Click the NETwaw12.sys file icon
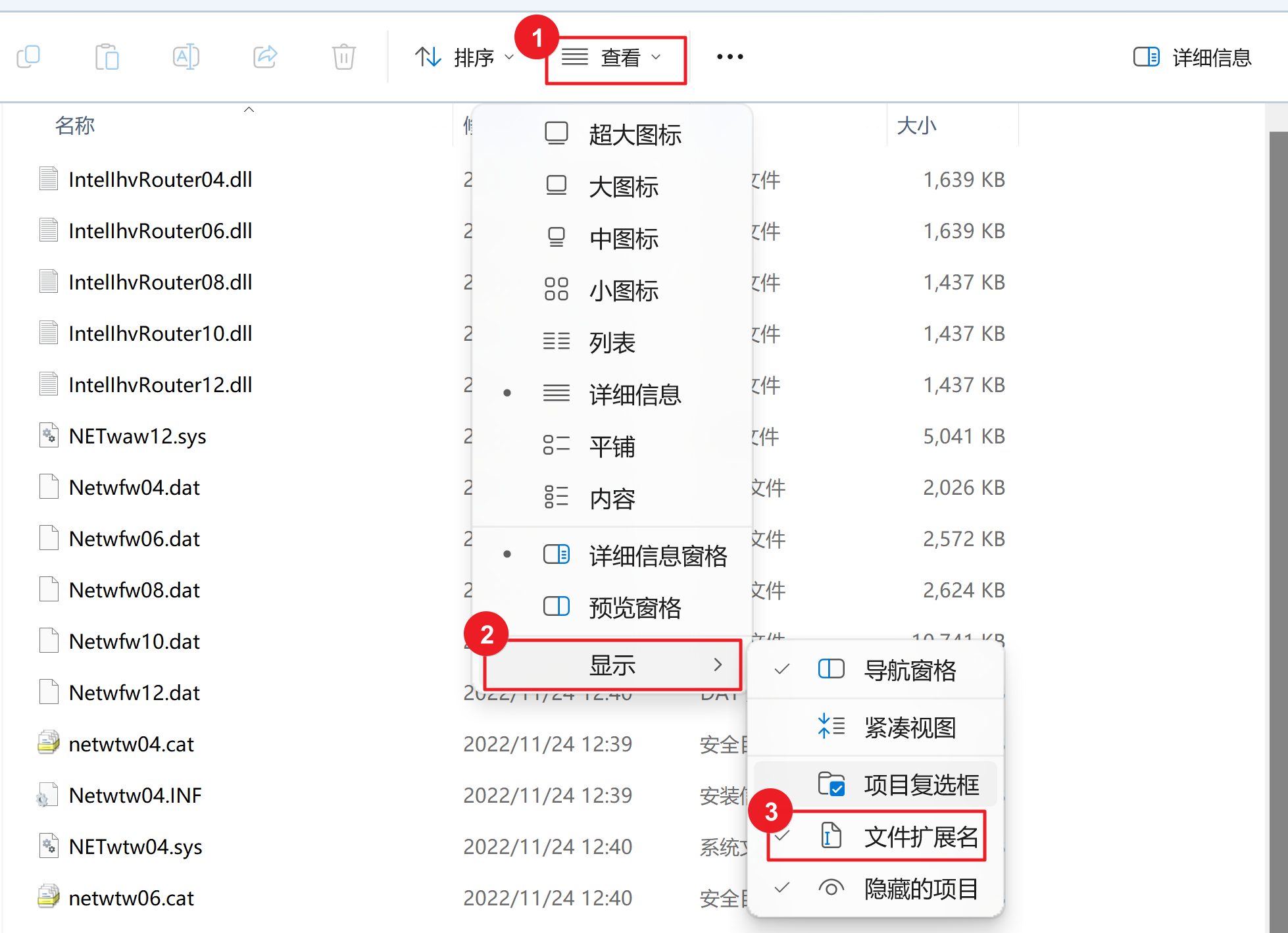1288x933 pixels. tap(49, 436)
